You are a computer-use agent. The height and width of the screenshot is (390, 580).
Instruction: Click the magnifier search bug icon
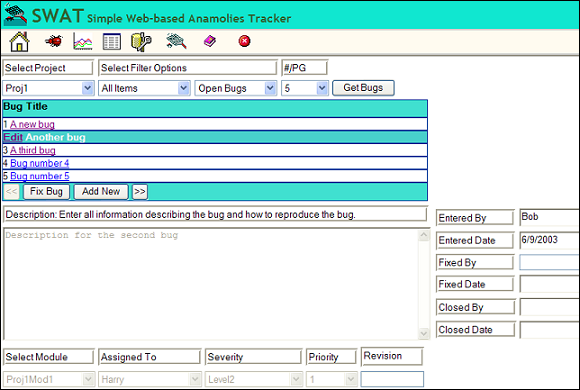[x=176, y=41]
